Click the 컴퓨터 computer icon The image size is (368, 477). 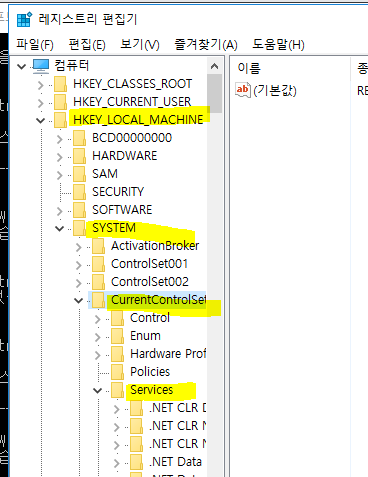click(41, 66)
